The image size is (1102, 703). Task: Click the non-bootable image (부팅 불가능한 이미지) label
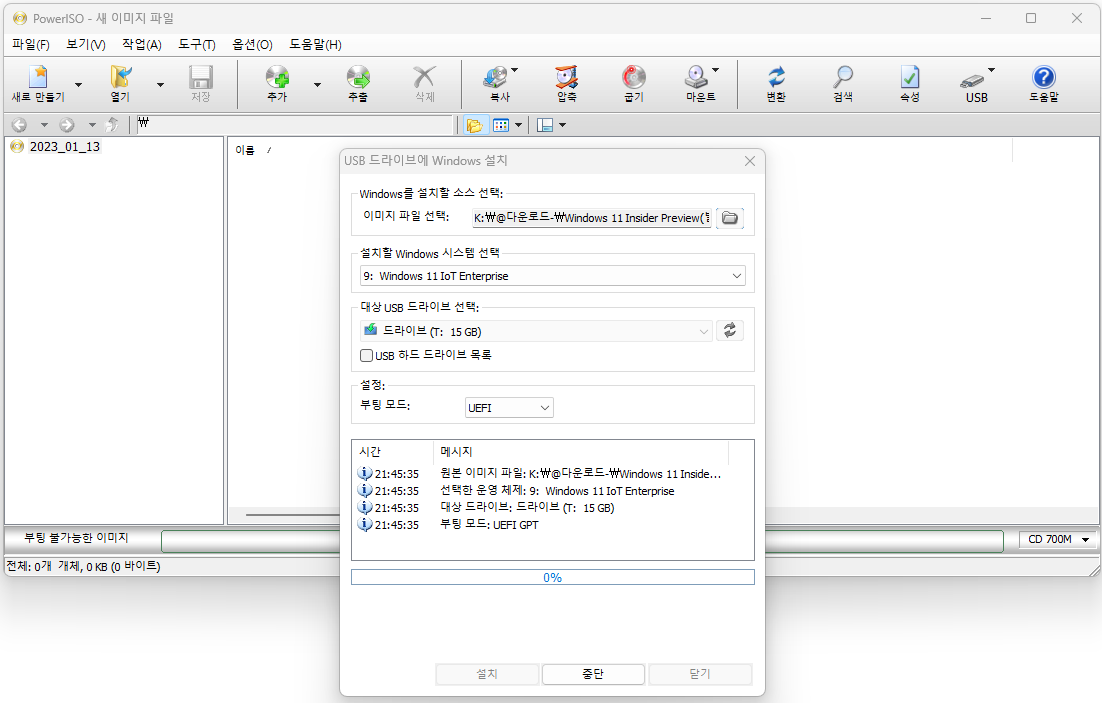tap(76, 538)
